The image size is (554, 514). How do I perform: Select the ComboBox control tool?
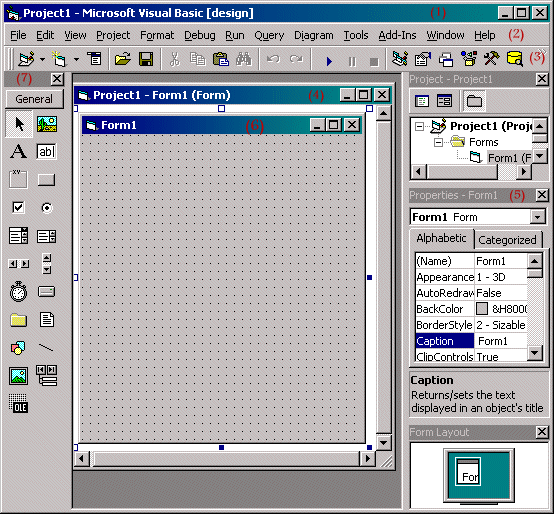[18, 236]
